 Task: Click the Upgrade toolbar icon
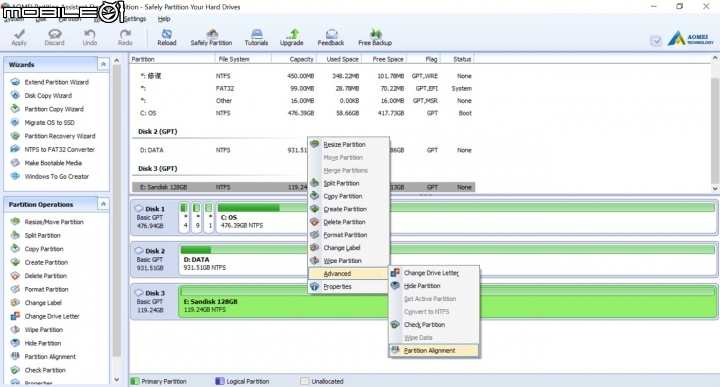(292, 37)
